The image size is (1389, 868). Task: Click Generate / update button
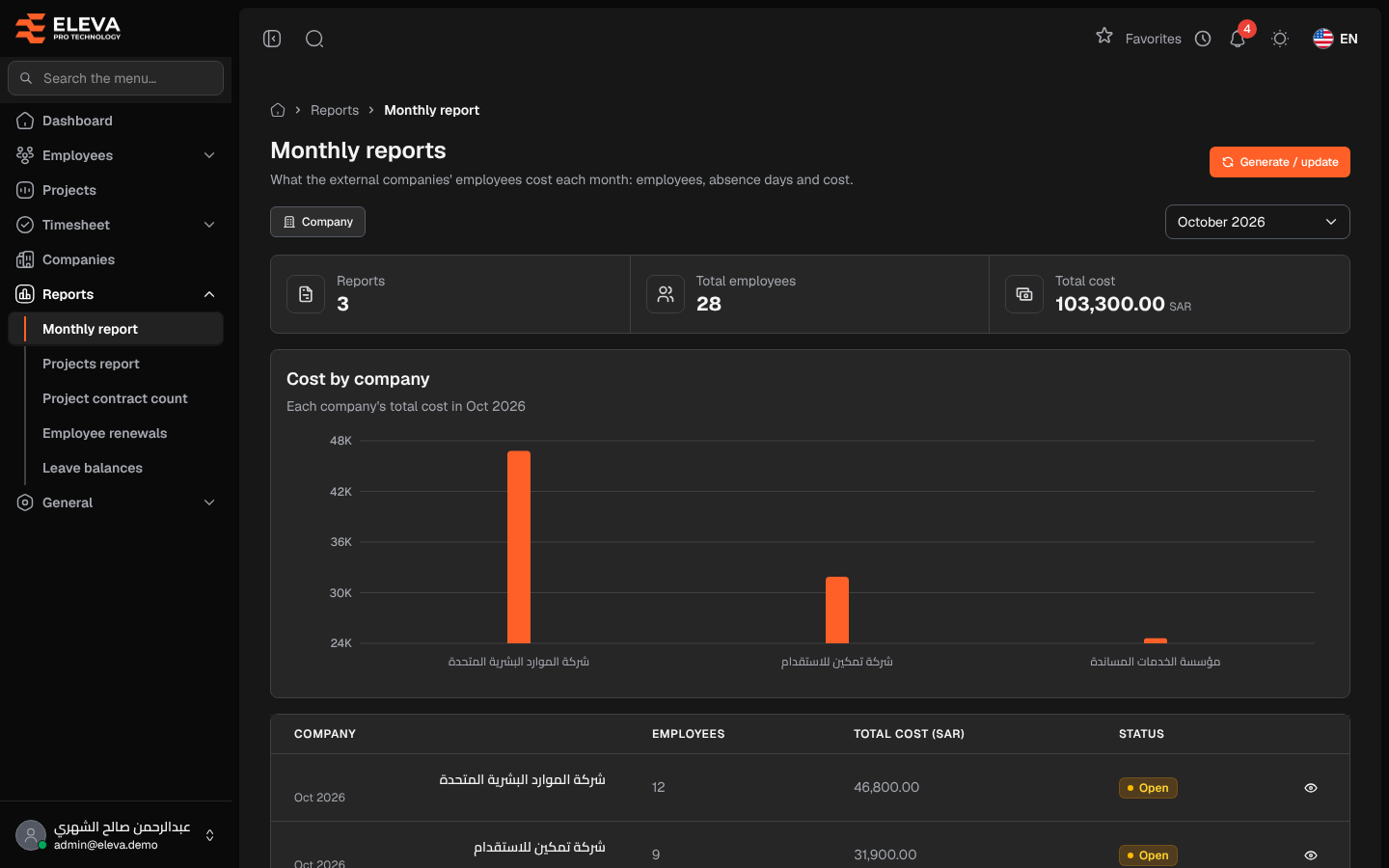coord(1279,162)
